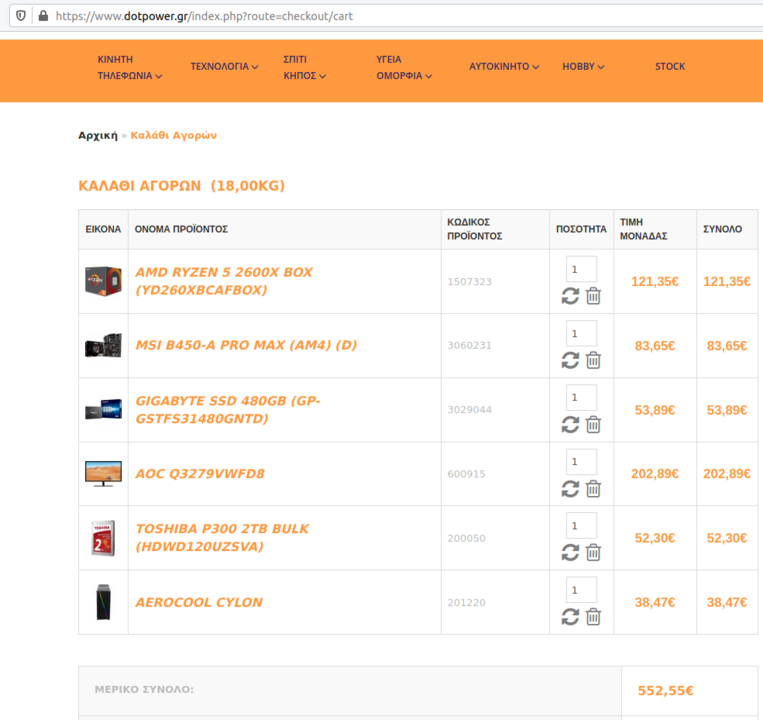This screenshot has height=720, width=763.
Task: Delete AOC Q3279VWFD8 monitor from cart
Action: pos(593,489)
